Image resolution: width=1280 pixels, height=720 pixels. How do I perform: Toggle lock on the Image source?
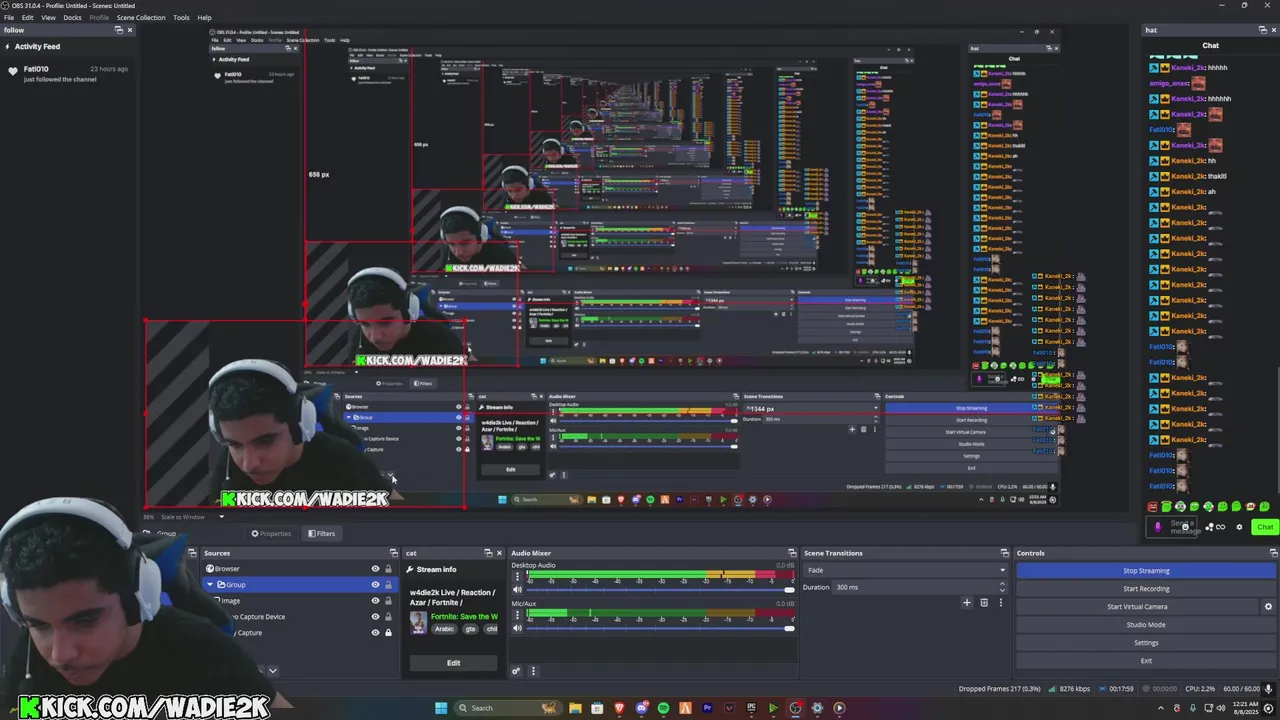tap(389, 601)
